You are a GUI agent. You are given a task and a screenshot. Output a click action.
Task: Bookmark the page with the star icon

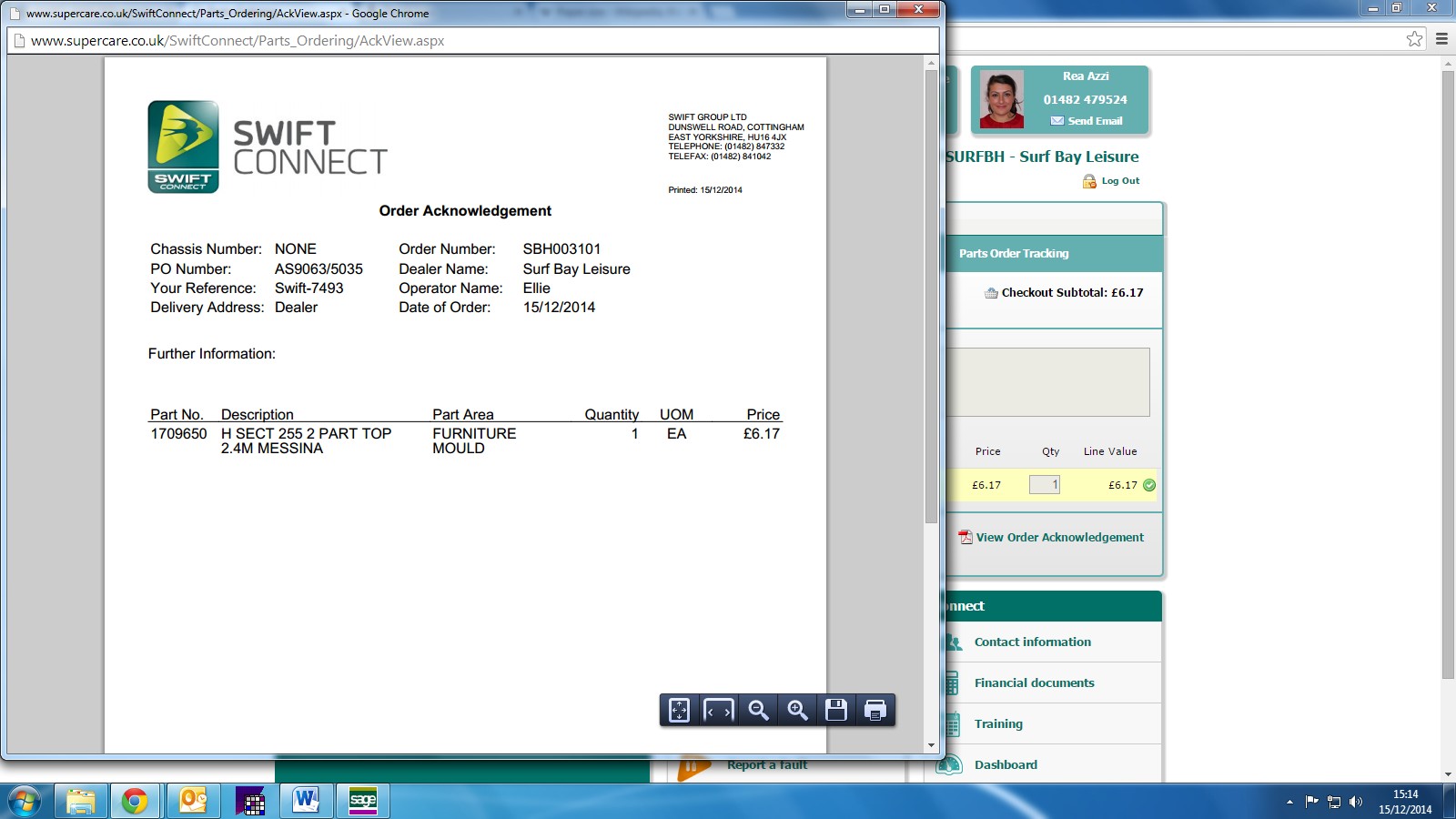click(x=1414, y=38)
